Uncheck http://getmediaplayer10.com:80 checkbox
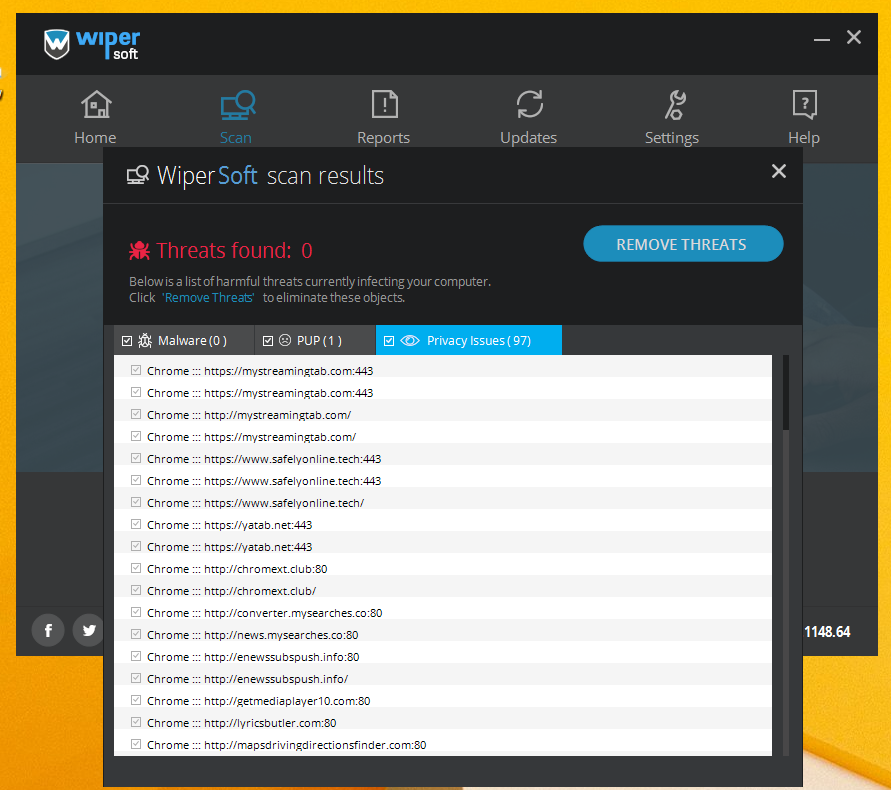The height and width of the screenshot is (790, 891). 136,701
